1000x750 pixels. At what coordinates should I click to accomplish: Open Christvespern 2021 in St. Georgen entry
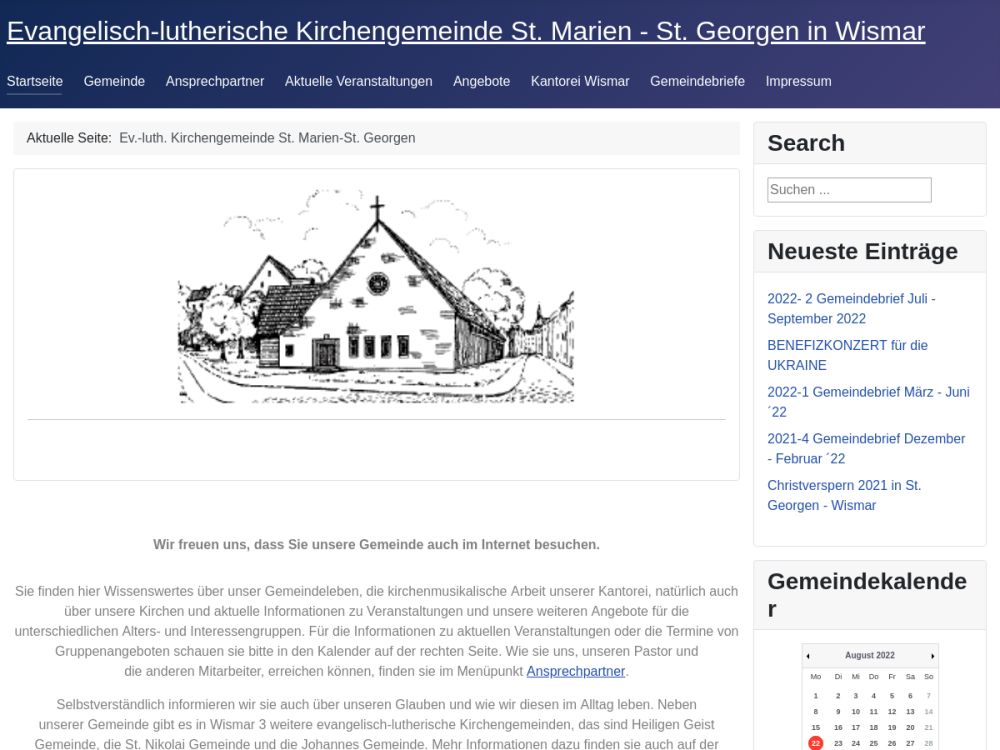pyautogui.click(x=844, y=495)
